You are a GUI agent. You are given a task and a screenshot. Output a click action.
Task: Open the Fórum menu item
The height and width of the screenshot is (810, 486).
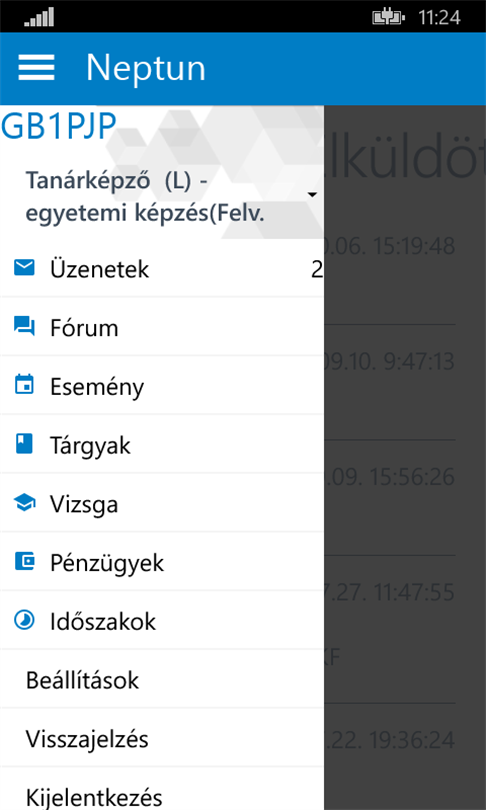click(x=162, y=327)
